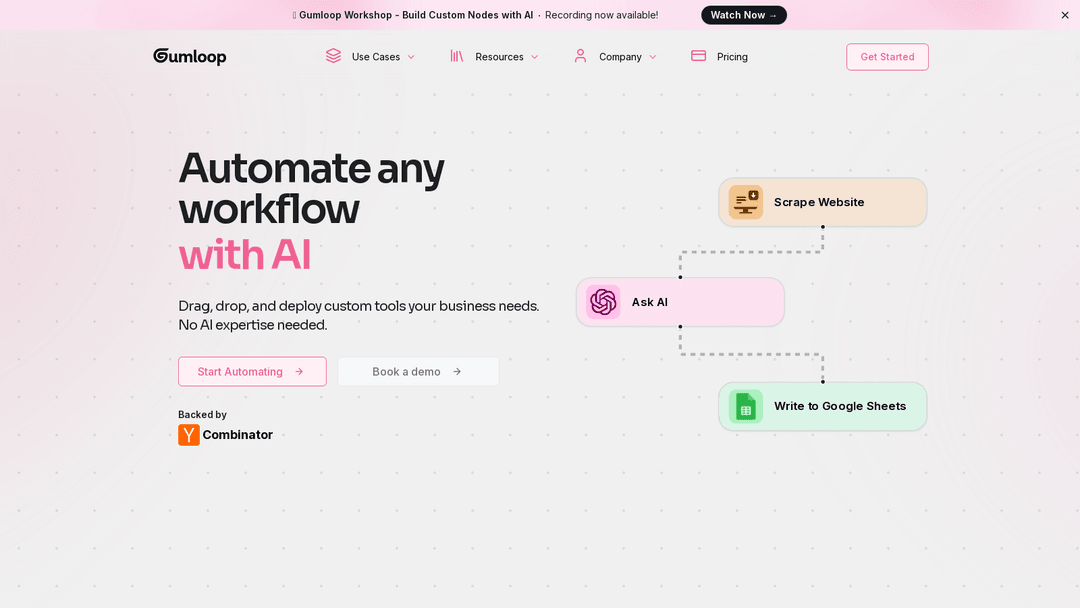Click the Ask AI OpenAI icon
The image size is (1080, 608).
[603, 302]
